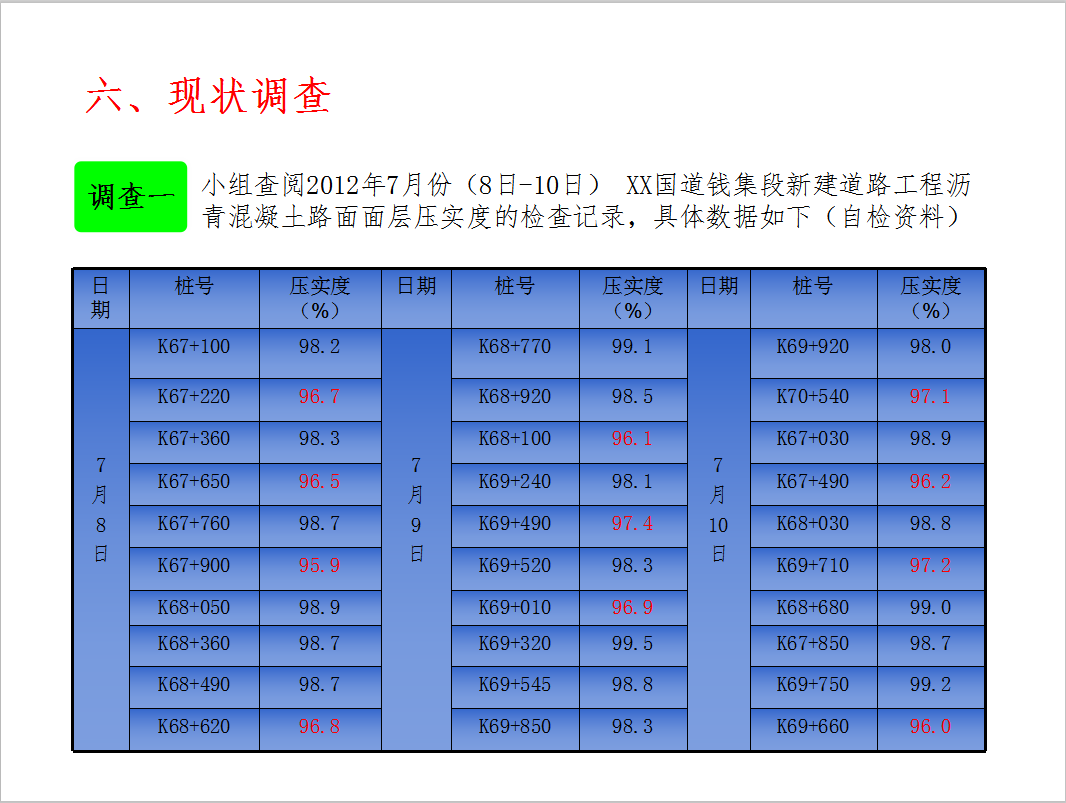Click the description paragraph starting 小组查阅2012年7月份
The width and height of the screenshot is (1066, 803).
pyautogui.click(x=586, y=201)
